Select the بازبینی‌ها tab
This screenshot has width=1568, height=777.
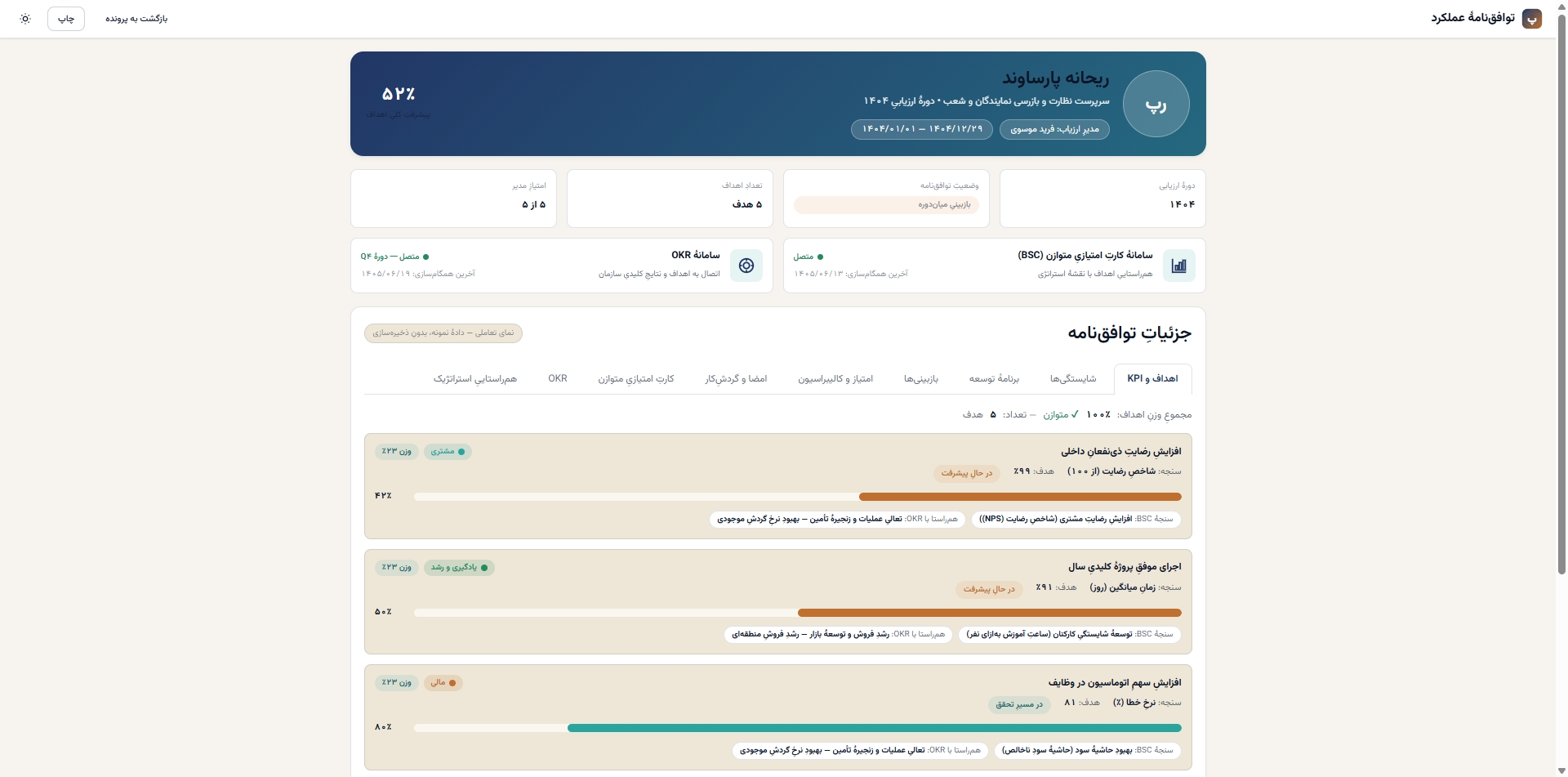coord(921,379)
